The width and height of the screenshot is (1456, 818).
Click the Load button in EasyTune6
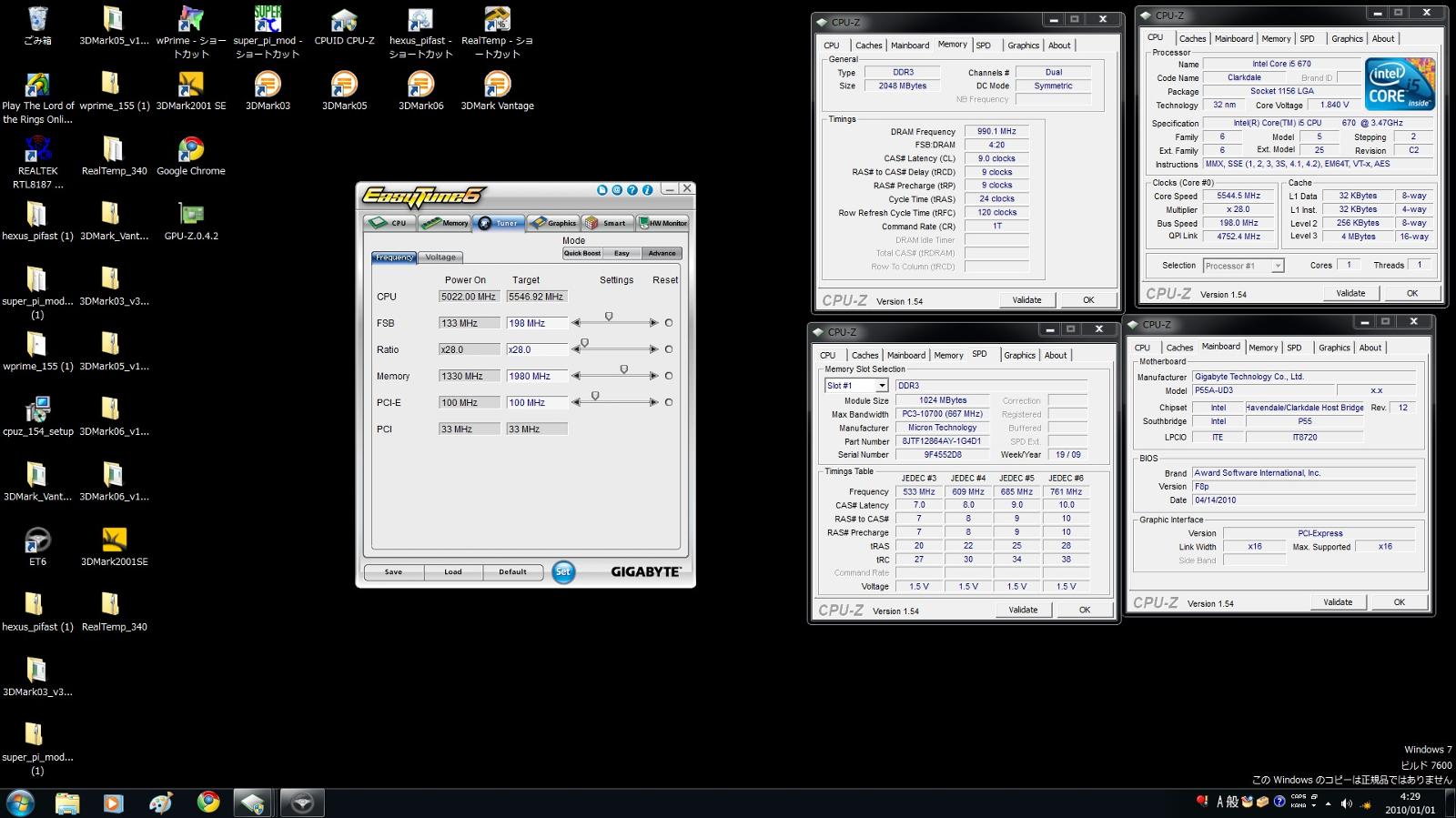(453, 572)
